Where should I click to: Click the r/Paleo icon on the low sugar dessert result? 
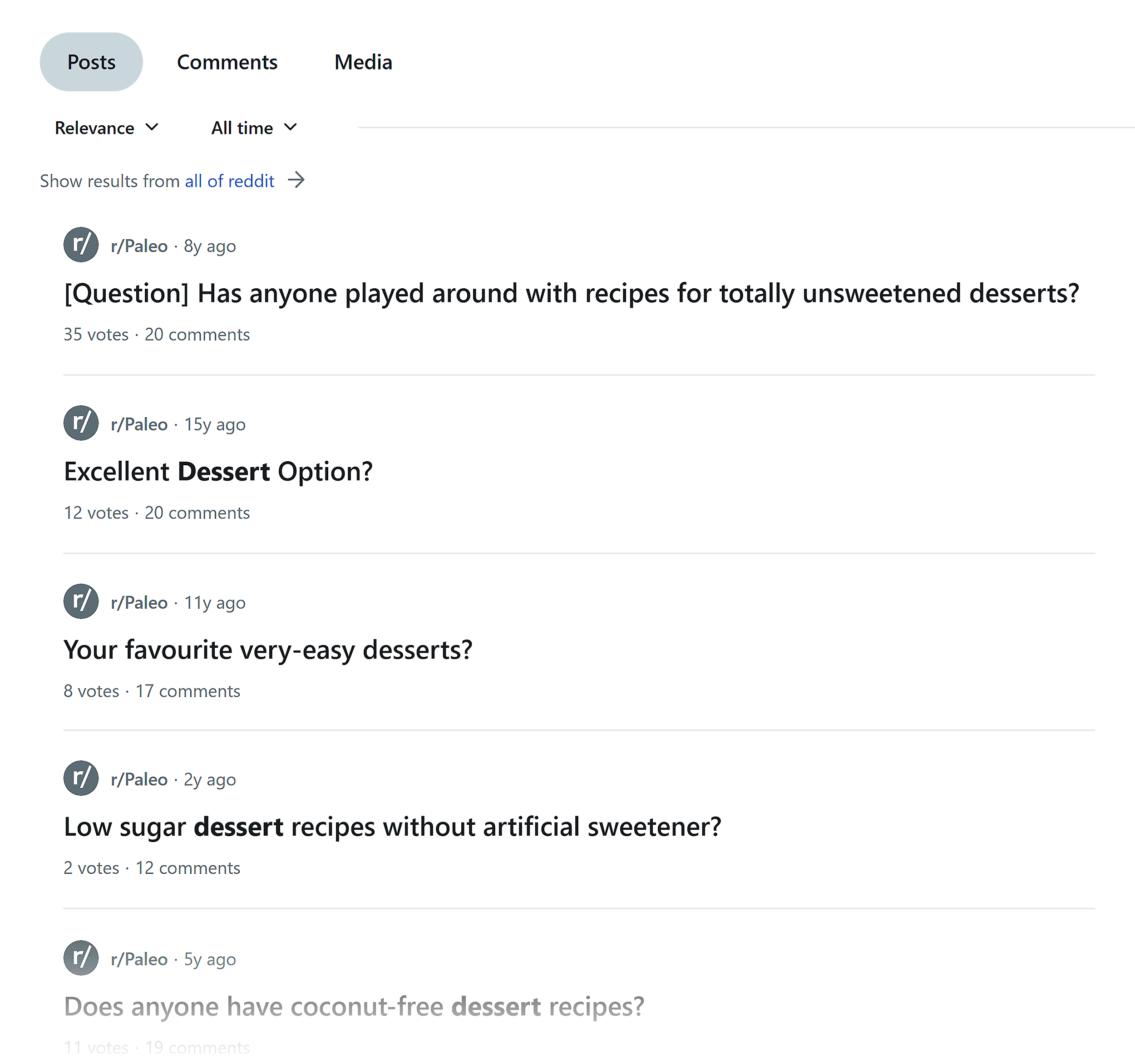80,778
